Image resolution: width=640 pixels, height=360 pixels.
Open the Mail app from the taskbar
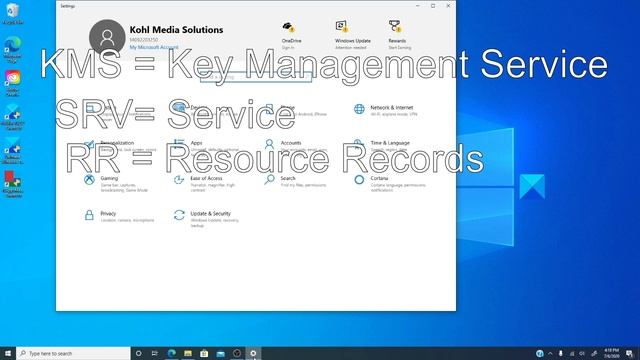click(x=220, y=353)
